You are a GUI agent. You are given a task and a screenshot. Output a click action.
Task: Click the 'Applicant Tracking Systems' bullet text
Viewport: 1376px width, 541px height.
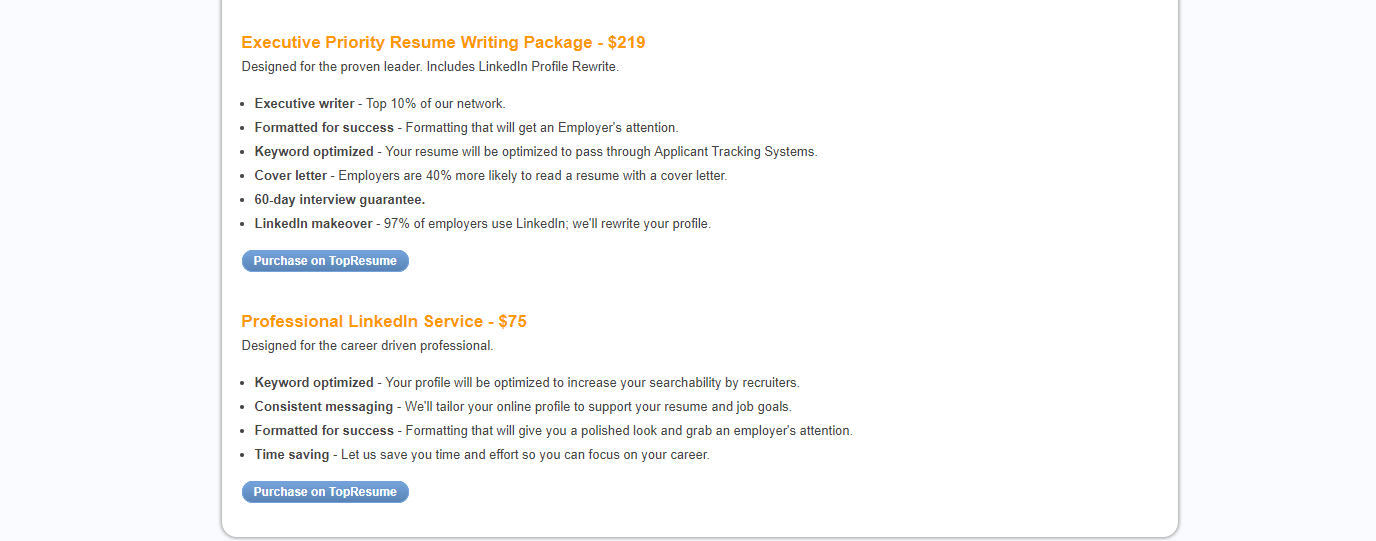pyautogui.click(x=735, y=152)
